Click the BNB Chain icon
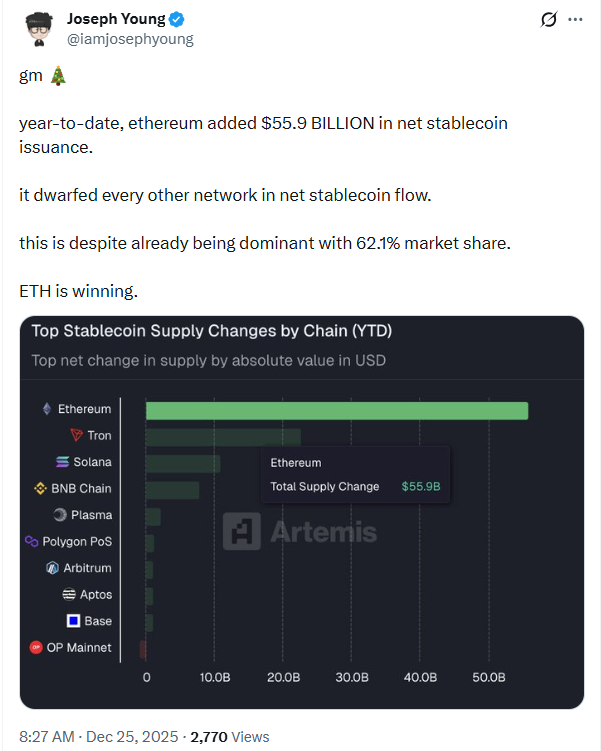 pos(41,489)
